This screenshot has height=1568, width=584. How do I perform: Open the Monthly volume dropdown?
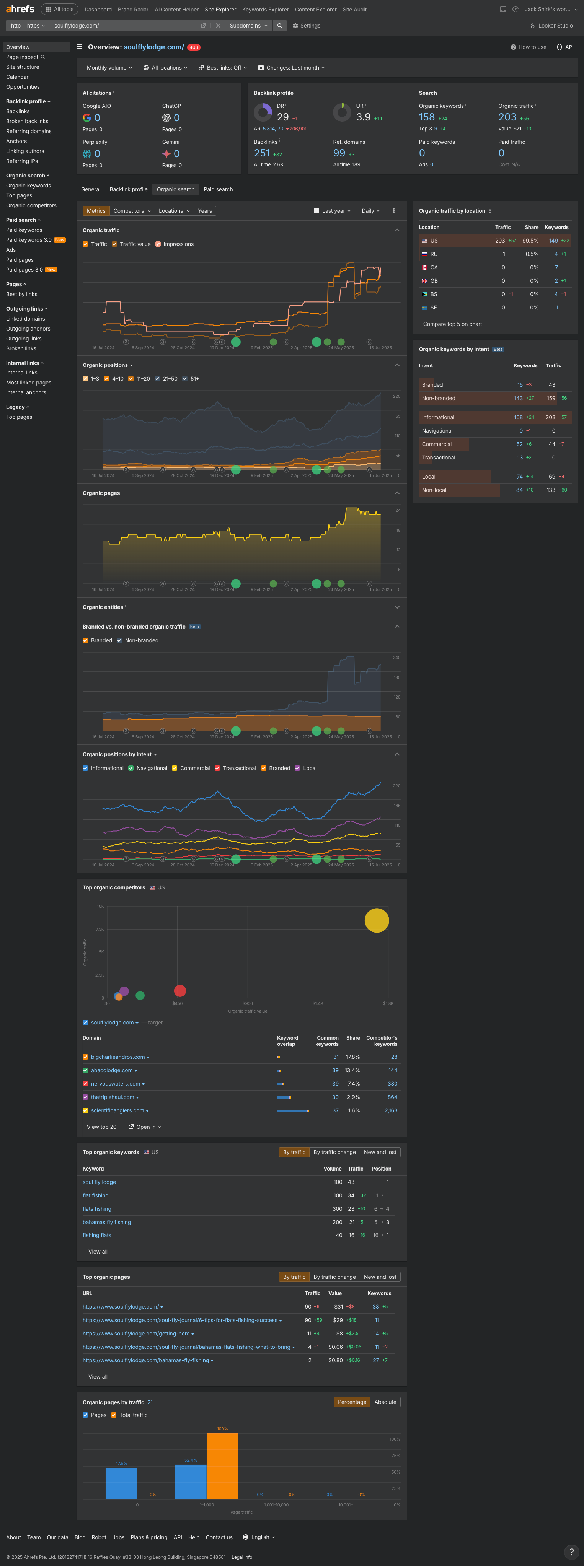click(x=109, y=68)
